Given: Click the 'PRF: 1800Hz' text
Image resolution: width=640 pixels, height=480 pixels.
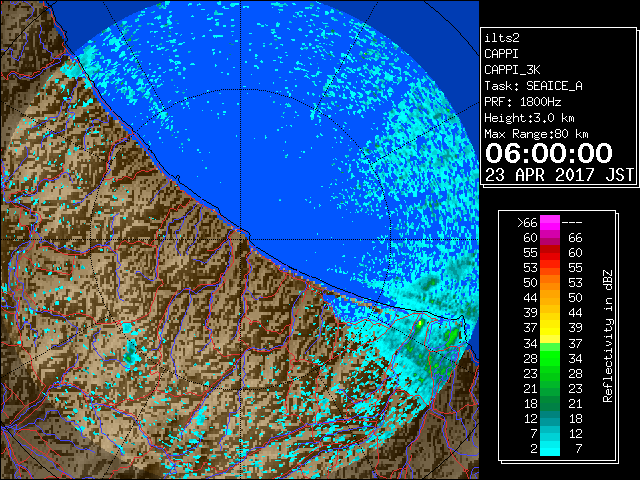Looking at the screenshot, I should 523,102.
